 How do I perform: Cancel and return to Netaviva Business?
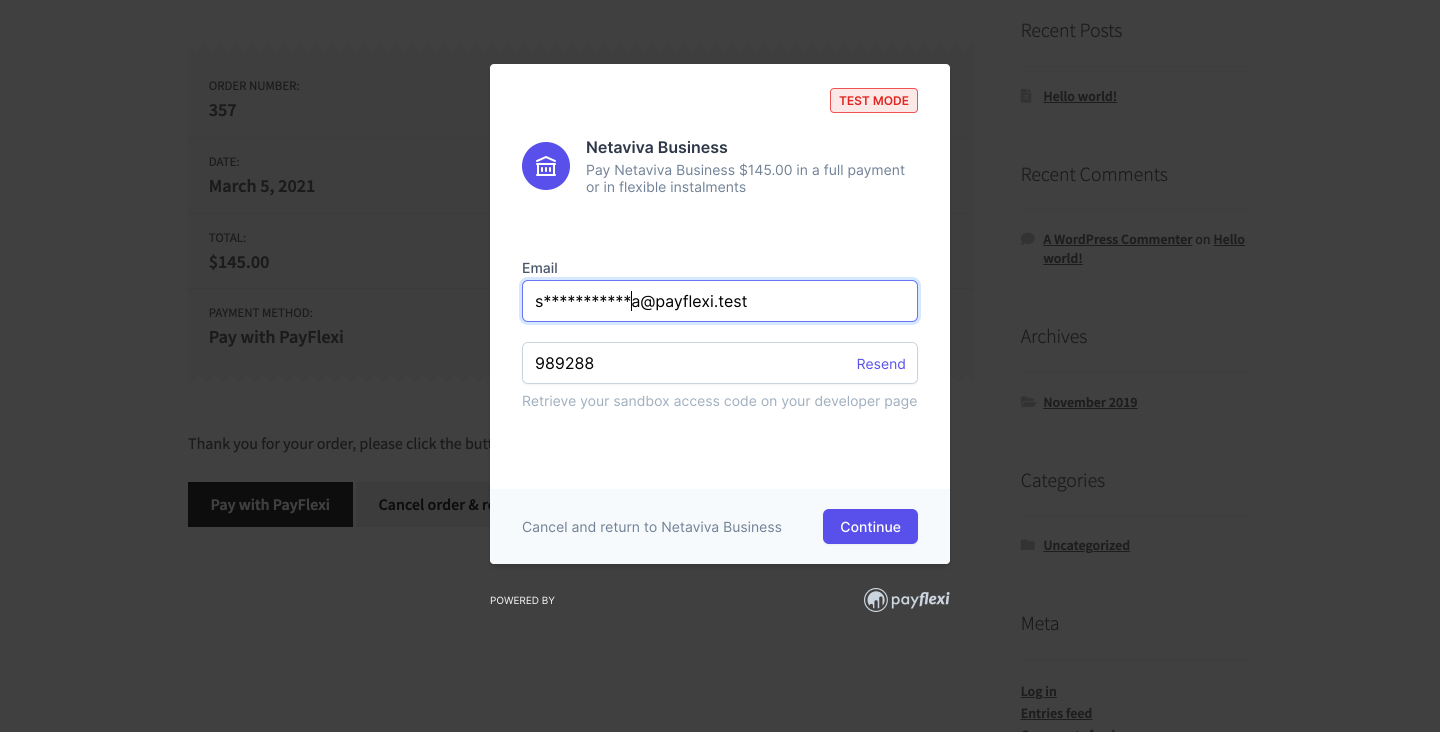[652, 527]
